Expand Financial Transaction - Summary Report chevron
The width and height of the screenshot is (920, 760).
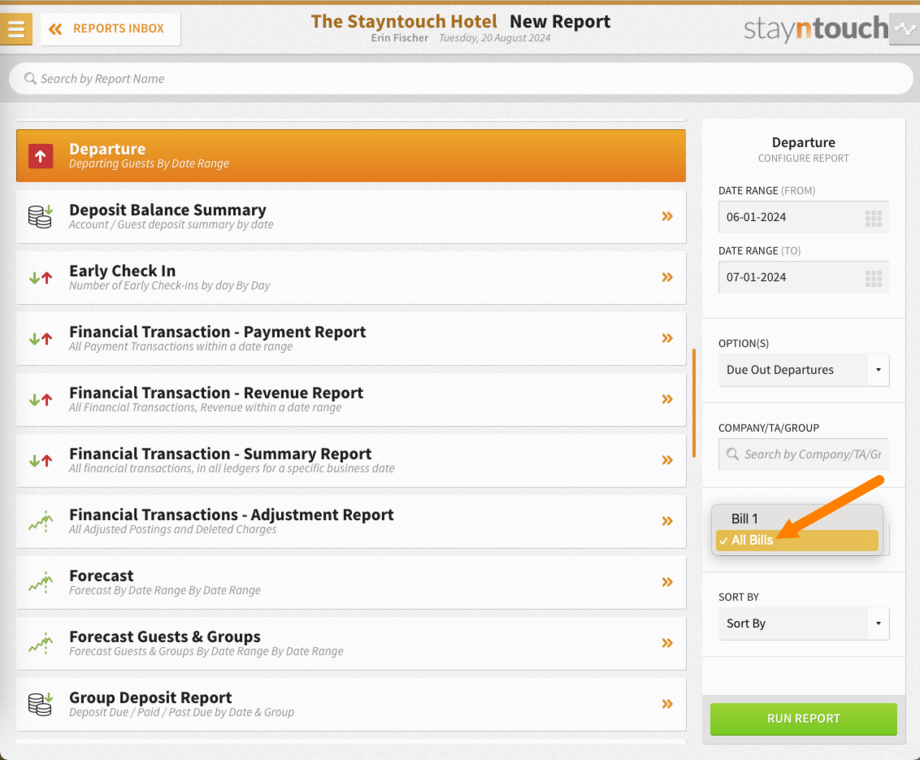coord(667,460)
